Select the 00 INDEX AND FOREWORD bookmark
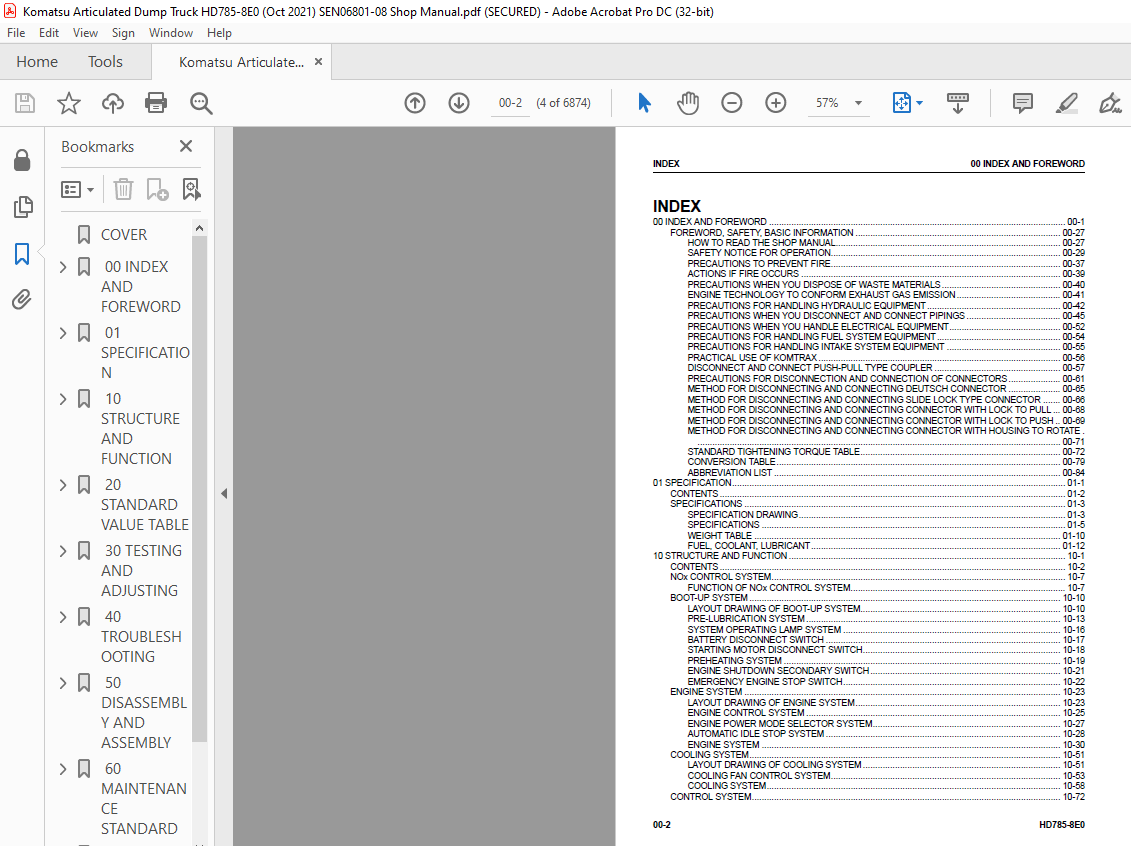The image size is (1131, 846). [141, 287]
